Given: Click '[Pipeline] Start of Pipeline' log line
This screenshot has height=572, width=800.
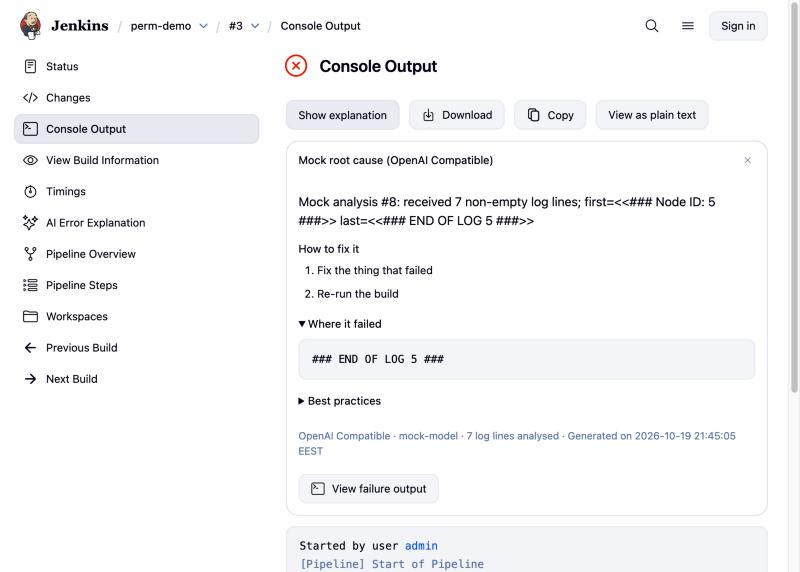Looking at the screenshot, I should tap(392, 564).
